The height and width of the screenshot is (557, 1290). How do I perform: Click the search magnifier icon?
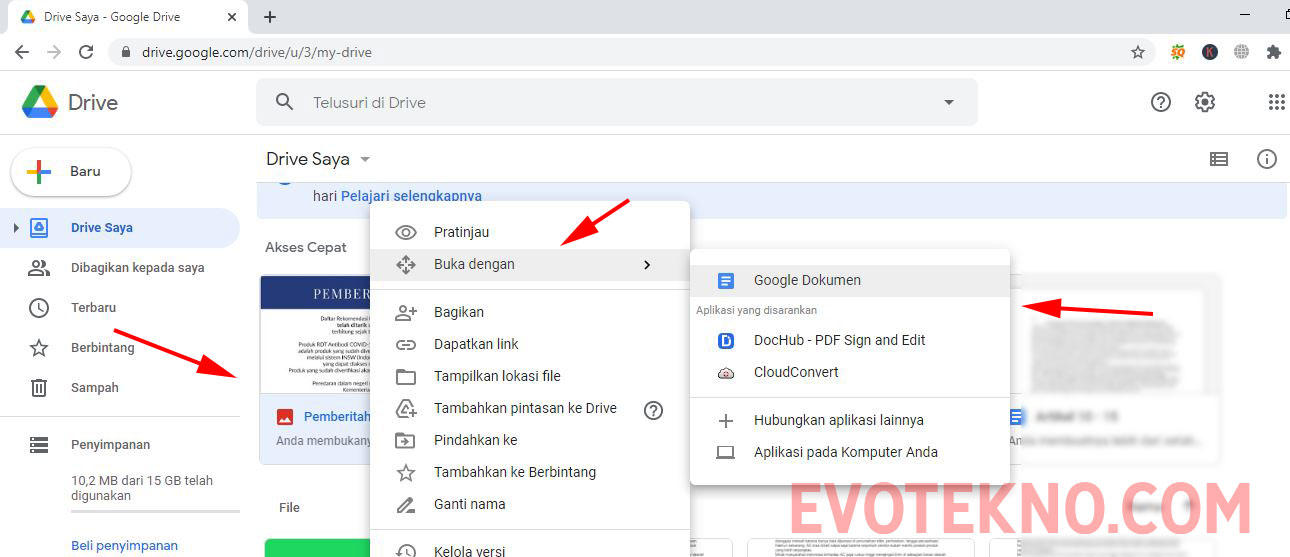[285, 102]
